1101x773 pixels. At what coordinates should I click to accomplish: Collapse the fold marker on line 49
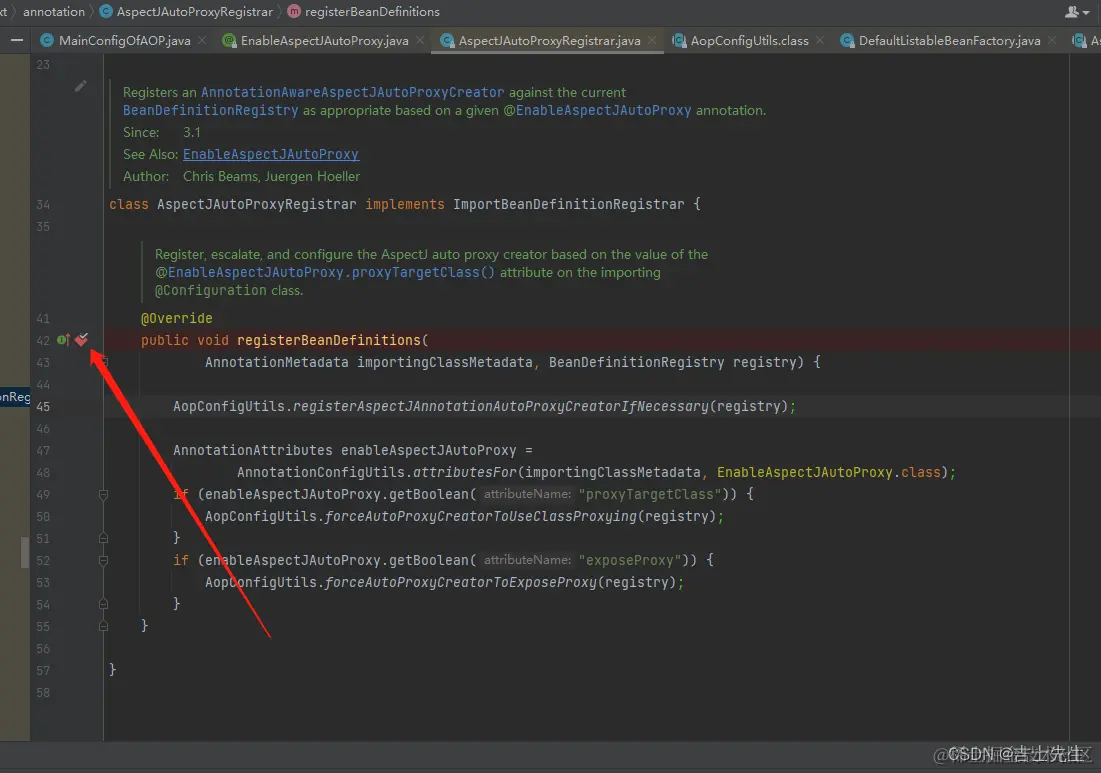(x=103, y=494)
